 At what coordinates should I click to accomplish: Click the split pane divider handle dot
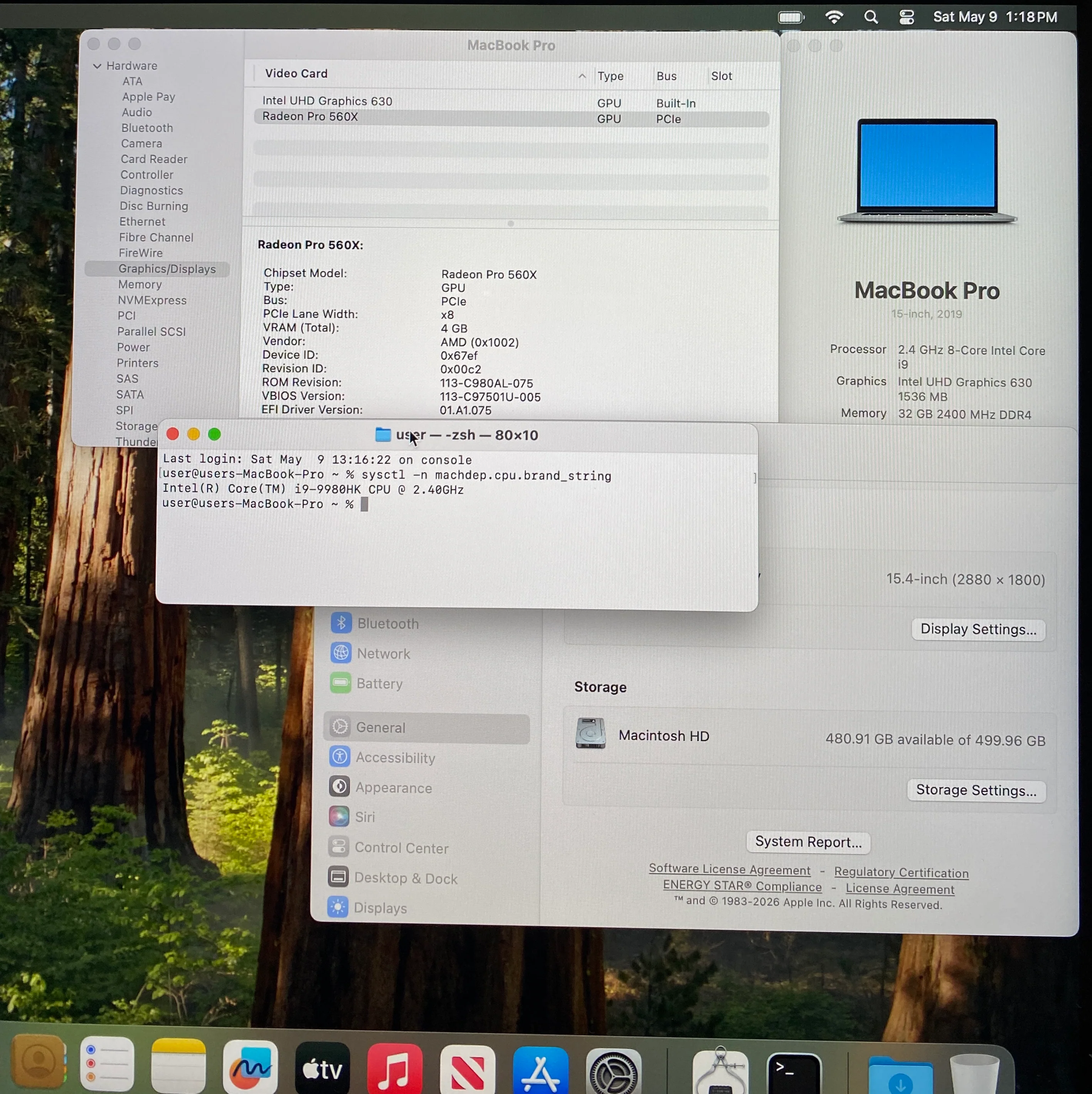(x=511, y=224)
